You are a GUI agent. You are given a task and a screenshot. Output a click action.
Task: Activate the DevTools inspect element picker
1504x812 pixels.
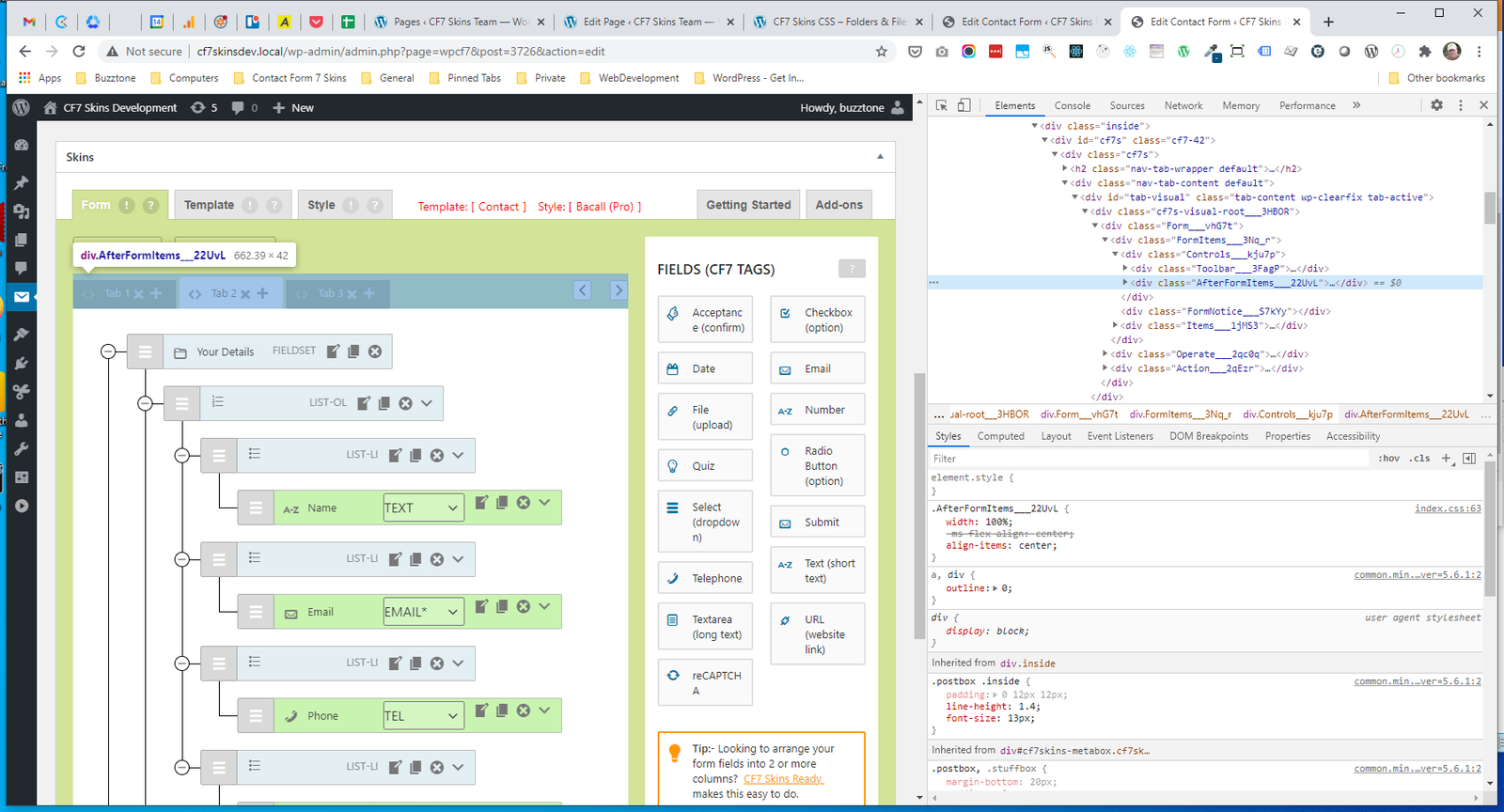click(941, 105)
